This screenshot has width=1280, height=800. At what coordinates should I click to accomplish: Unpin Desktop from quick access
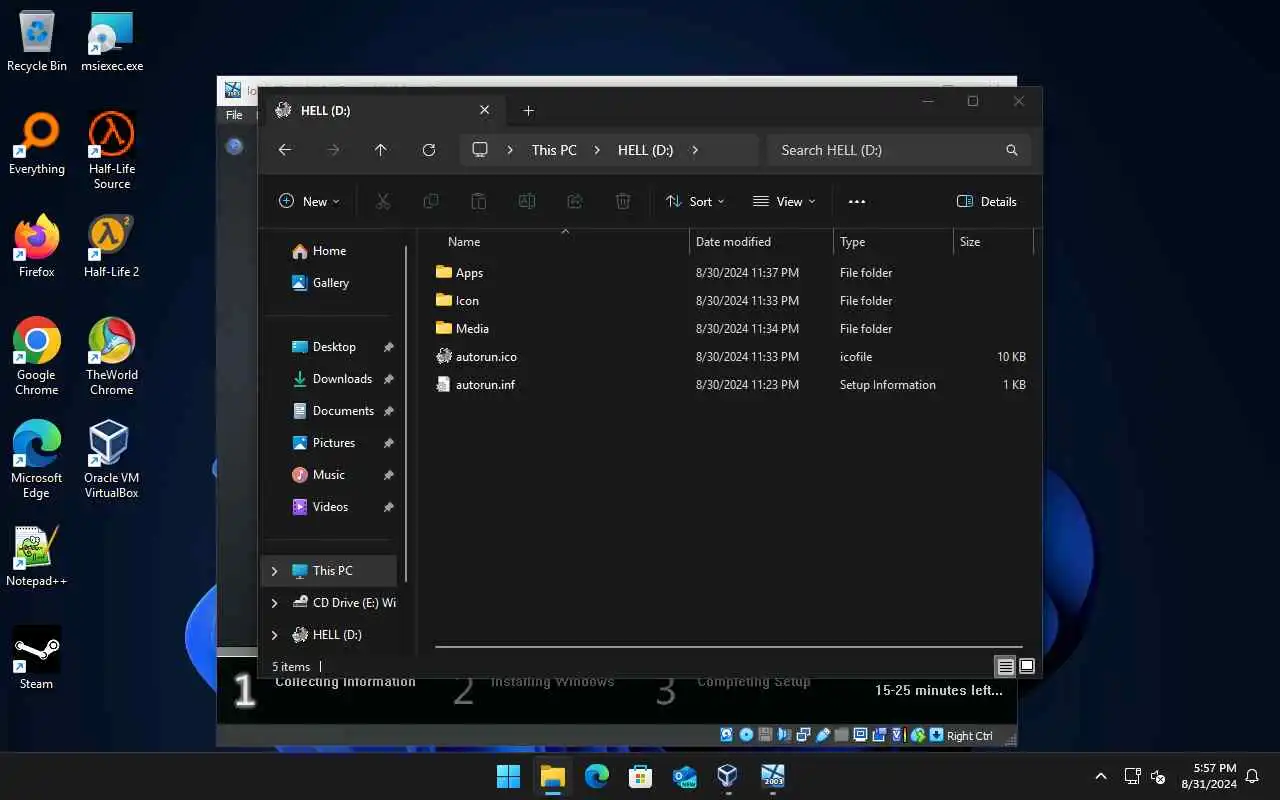click(389, 347)
